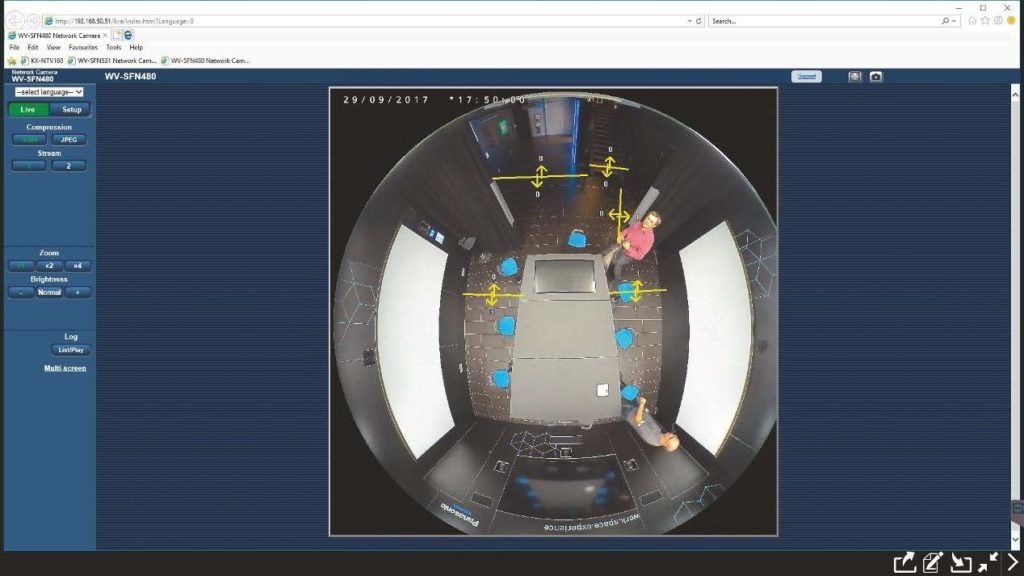Open the select language dropdown
This screenshot has width=1024, height=576.
click(x=49, y=91)
